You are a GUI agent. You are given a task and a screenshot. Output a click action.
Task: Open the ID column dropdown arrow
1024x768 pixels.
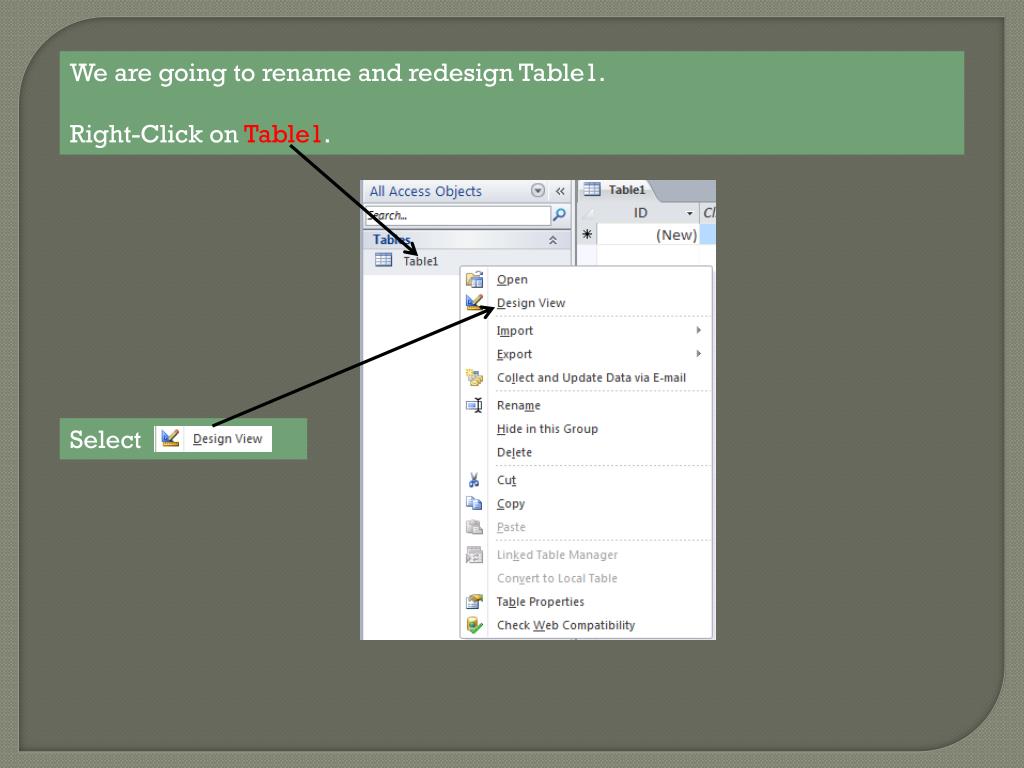[x=690, y=213]
